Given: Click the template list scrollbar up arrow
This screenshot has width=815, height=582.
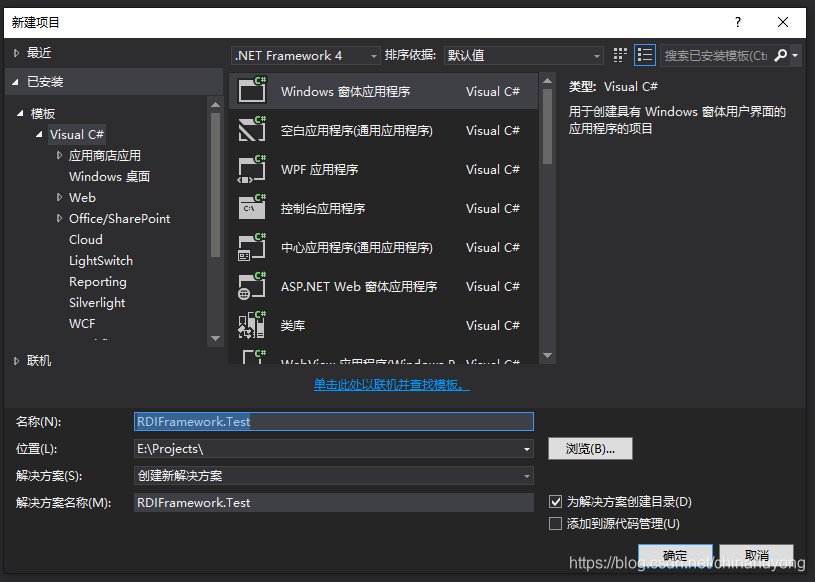Looking at the screenshot, I should 547,81.
